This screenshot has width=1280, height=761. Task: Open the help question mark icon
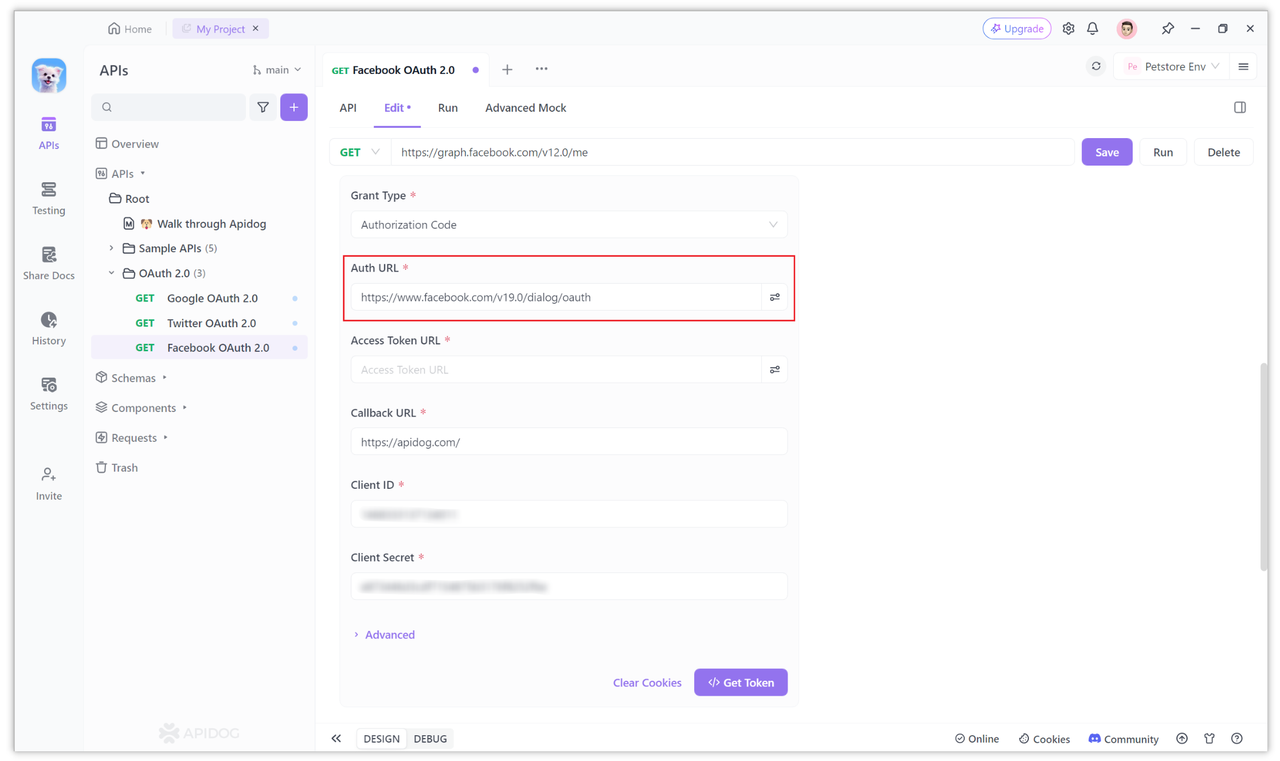pyautogui.click(x=1237, y=738)
